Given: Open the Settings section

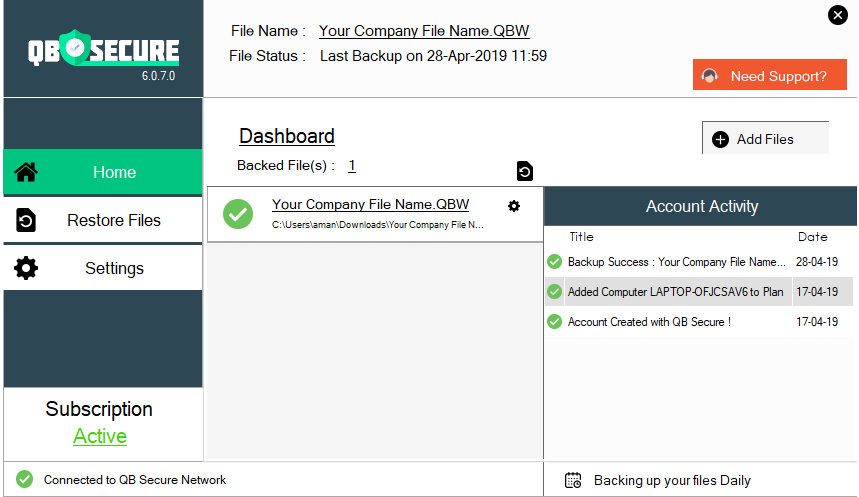Looking at the screenshot, I should (x=103, y=268).
